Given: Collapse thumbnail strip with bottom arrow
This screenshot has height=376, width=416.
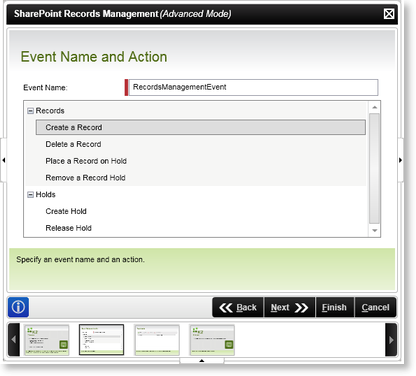Looking at the screenshot, I should [x=202, y=361].
